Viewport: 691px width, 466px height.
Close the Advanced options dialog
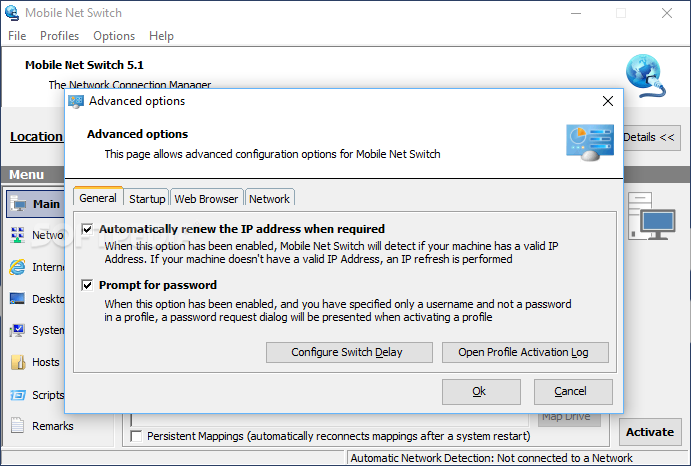tap(608, 101)
